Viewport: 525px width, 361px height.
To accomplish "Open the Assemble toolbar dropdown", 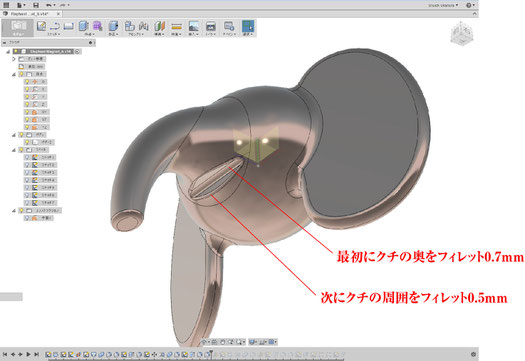I will coord(136,34).
